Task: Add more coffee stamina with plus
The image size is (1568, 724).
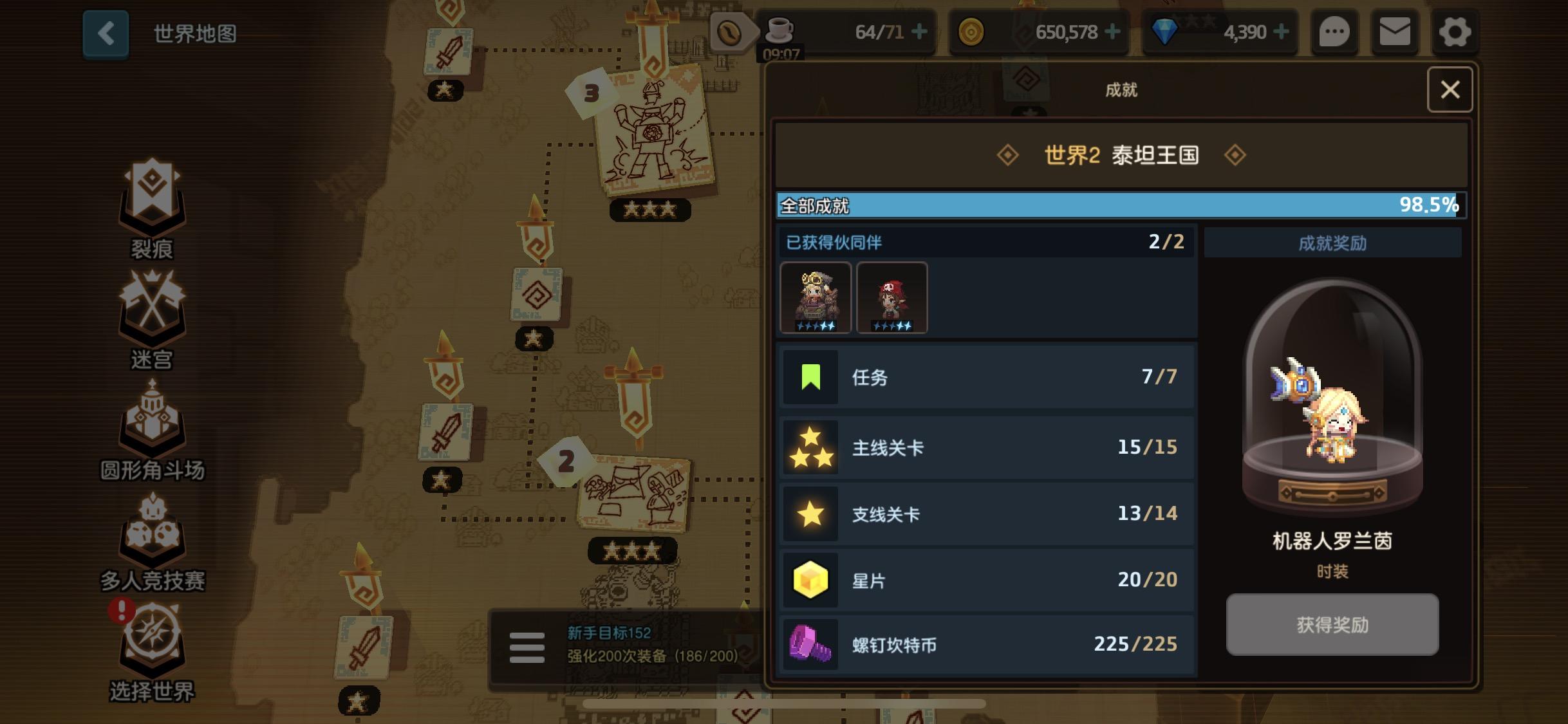Action: pos(919,32)
